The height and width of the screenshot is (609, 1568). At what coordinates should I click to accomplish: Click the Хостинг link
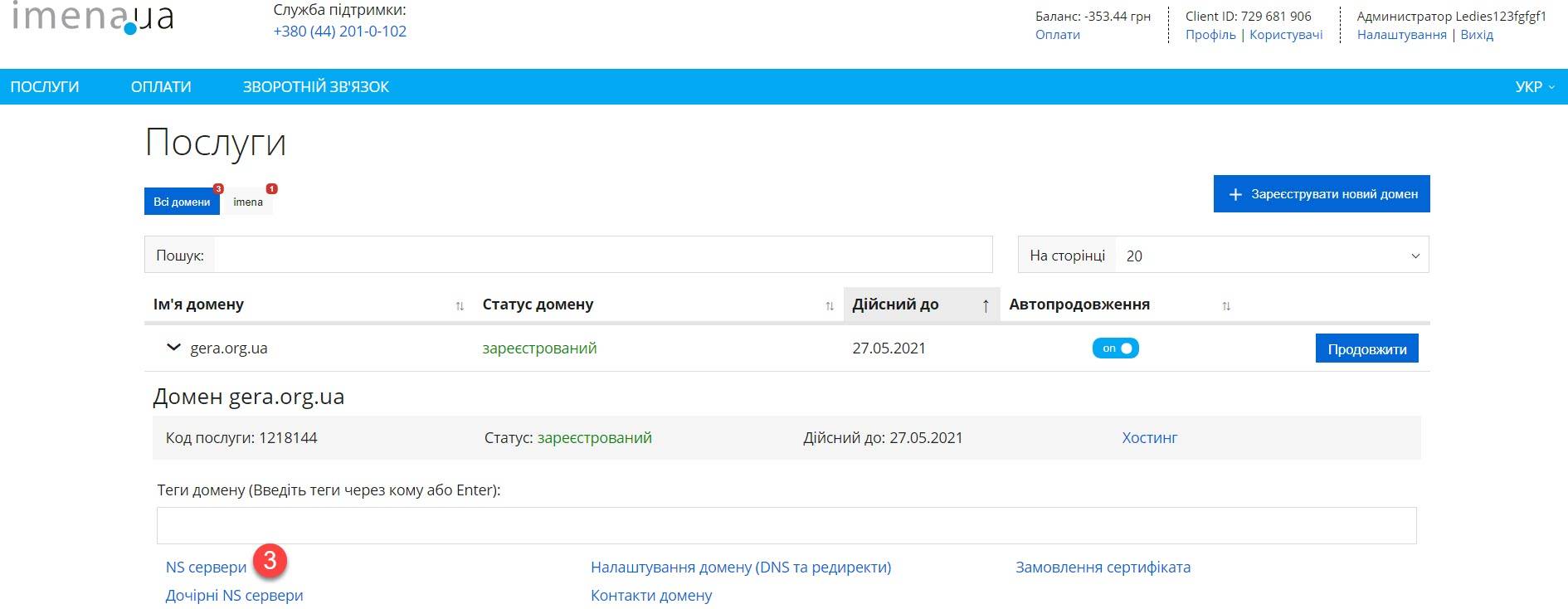(1150, 438)
